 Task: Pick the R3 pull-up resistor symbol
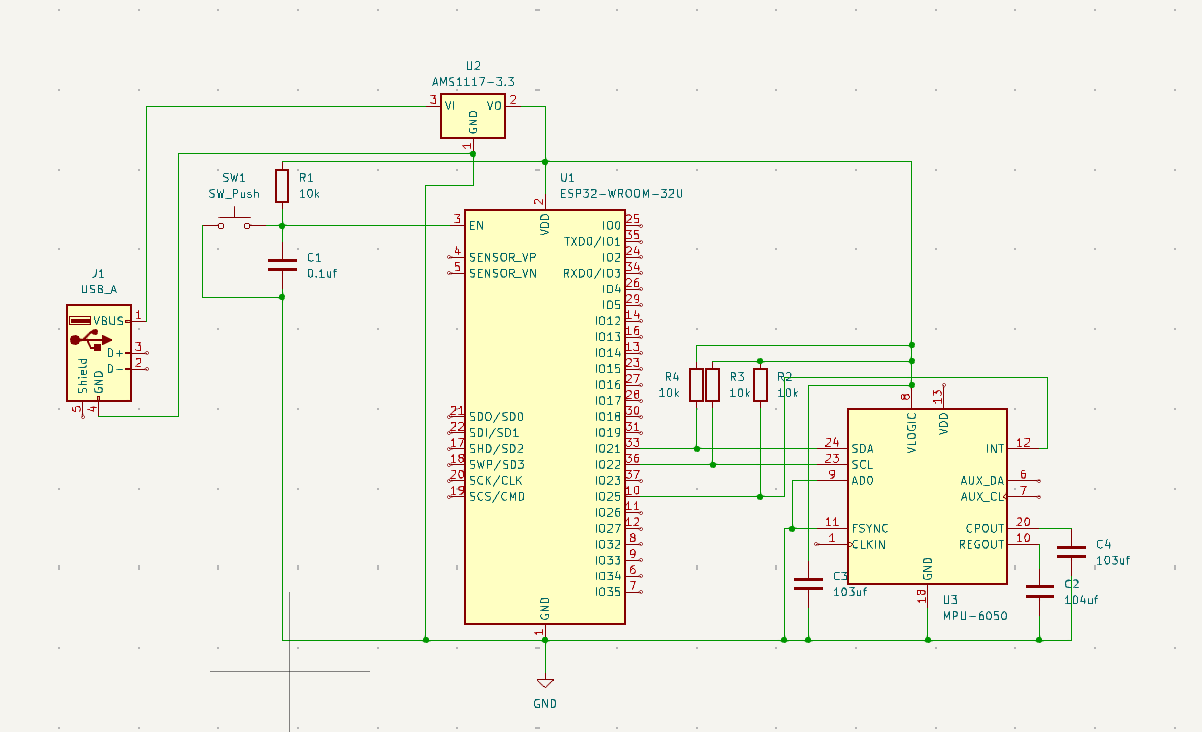[712, 385]
